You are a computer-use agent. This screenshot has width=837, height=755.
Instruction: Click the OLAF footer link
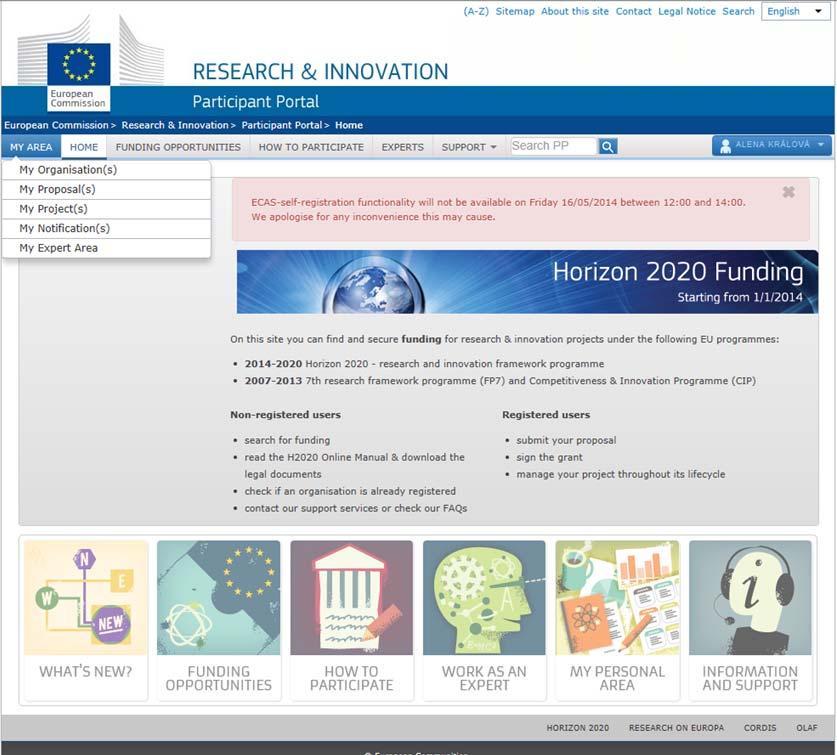(x=807, y=728)
